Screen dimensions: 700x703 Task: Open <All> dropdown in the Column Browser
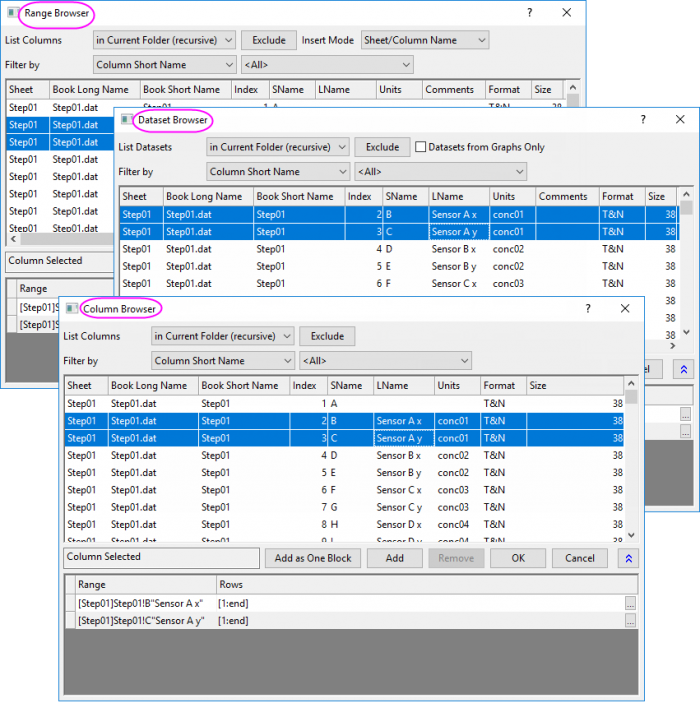385,361
